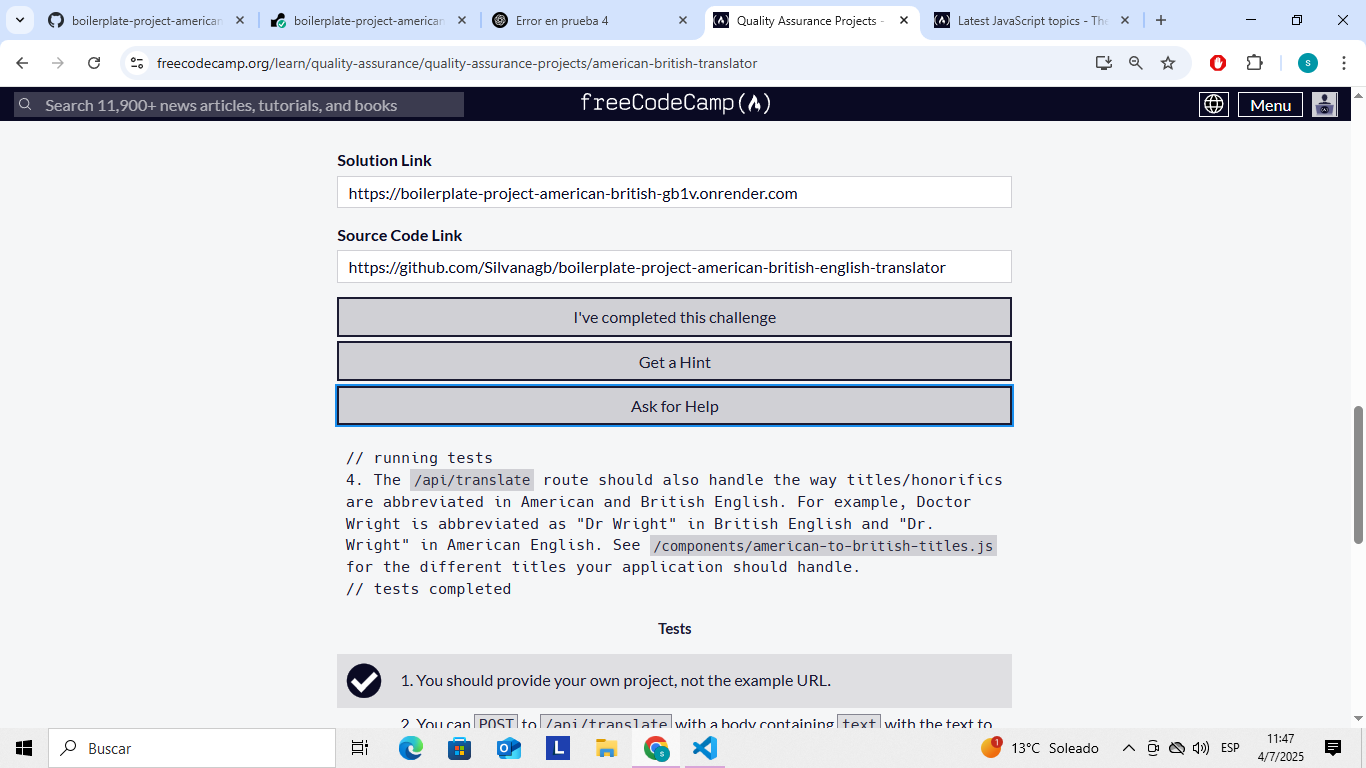Open site information icon in address bar
1366x768 pixels.
point(138,63)
